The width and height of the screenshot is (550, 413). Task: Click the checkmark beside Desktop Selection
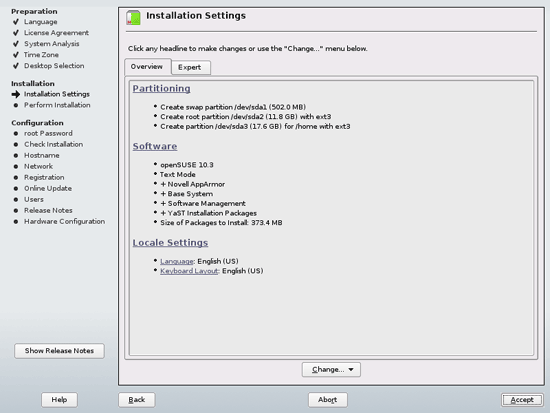[16, 66]
